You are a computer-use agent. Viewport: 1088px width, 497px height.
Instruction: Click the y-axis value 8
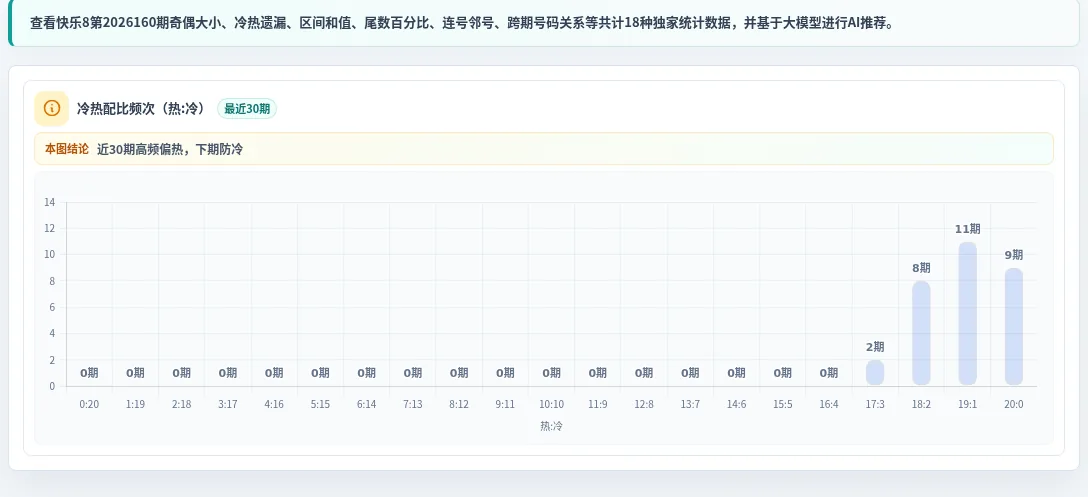click(x=52, y=281)
